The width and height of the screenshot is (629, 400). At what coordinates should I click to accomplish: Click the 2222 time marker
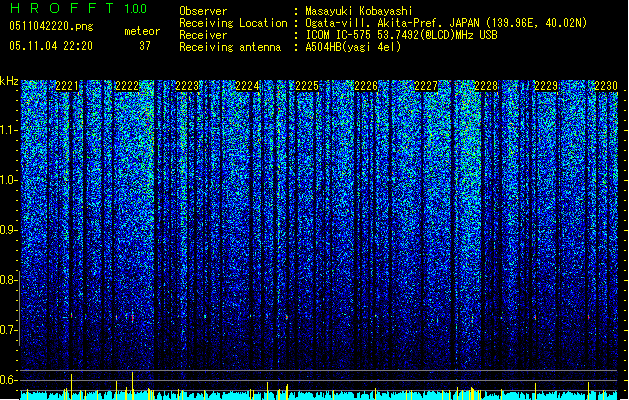coord(127,86)
